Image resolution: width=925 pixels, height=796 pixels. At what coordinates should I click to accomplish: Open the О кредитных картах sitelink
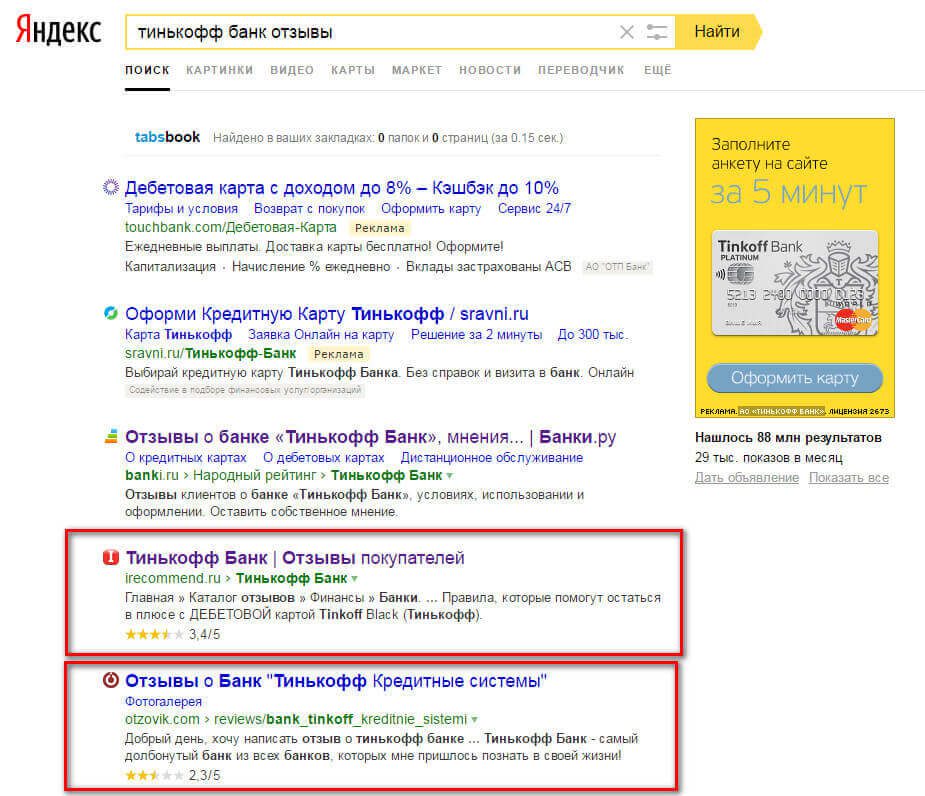tap(186, 457)
